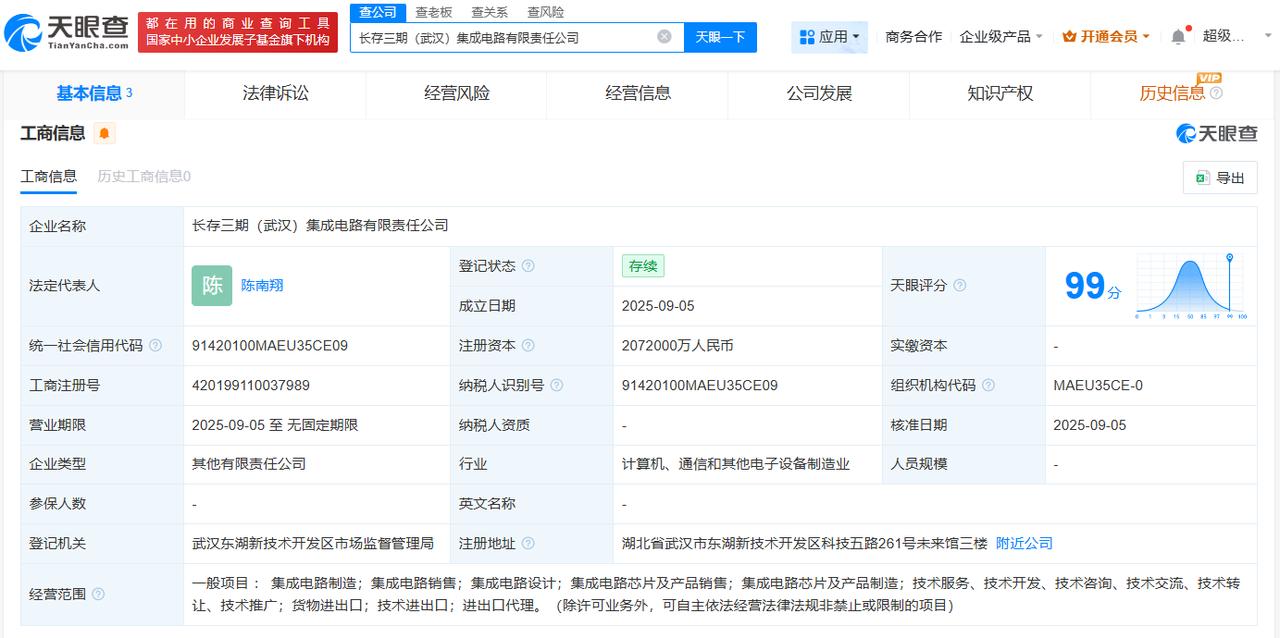Click credit code 91420100MAEU35CE09 under 统一社会信用代码
Image resolution: width=1280 pixels, height=638 pixels.
[270, 345]
